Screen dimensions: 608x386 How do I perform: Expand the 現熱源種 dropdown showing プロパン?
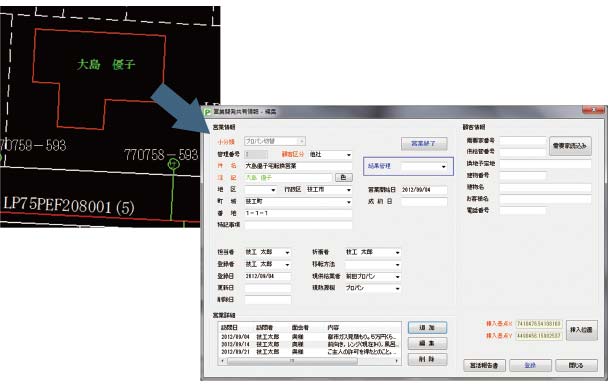click(x=397, y=288)
